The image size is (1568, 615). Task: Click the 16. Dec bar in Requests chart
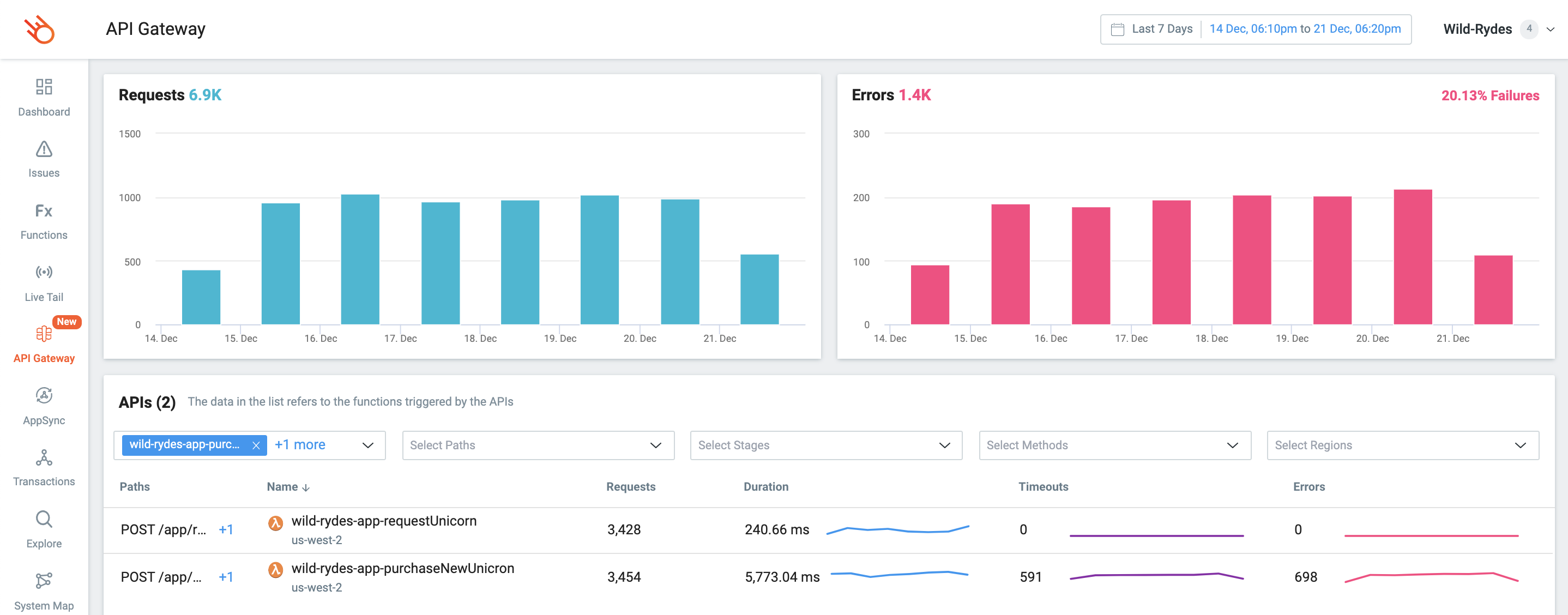[x=360, y=260]
